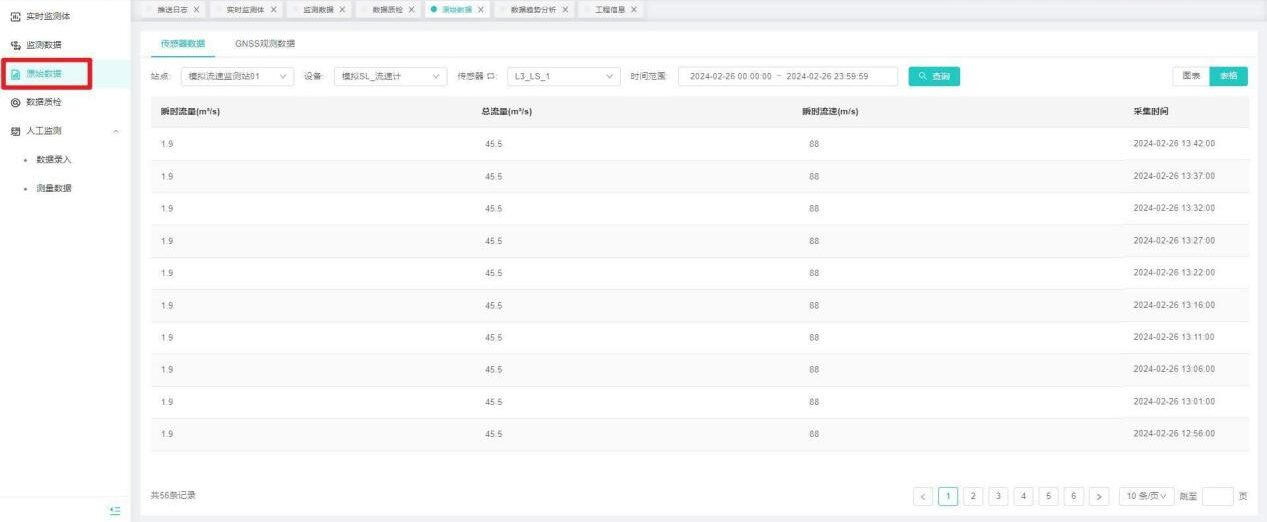
Task: Go to page 3 of results
Action: pos(998,497)
